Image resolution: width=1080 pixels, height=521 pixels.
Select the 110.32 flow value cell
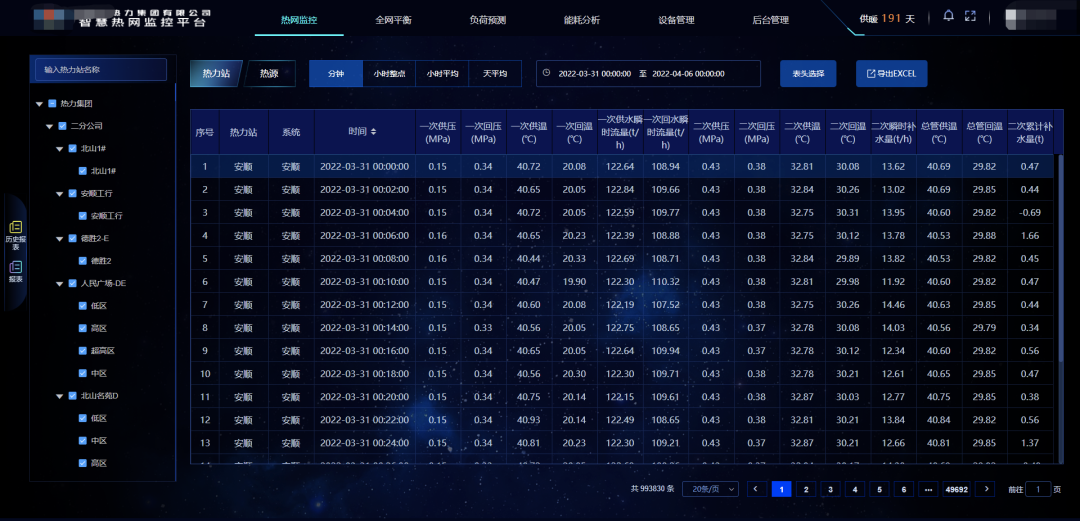coord(665,282)
